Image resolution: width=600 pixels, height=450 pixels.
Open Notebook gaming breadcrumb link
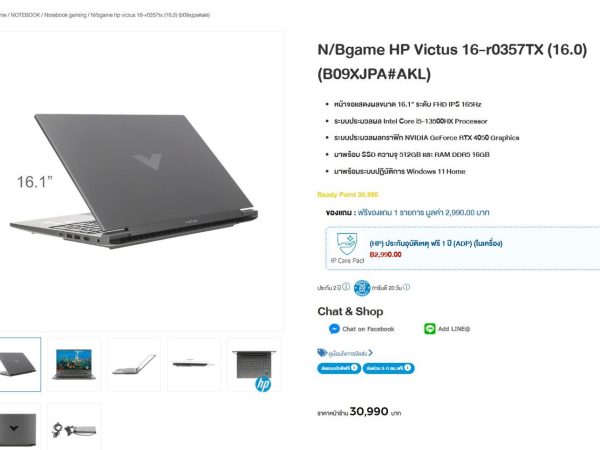65,15
